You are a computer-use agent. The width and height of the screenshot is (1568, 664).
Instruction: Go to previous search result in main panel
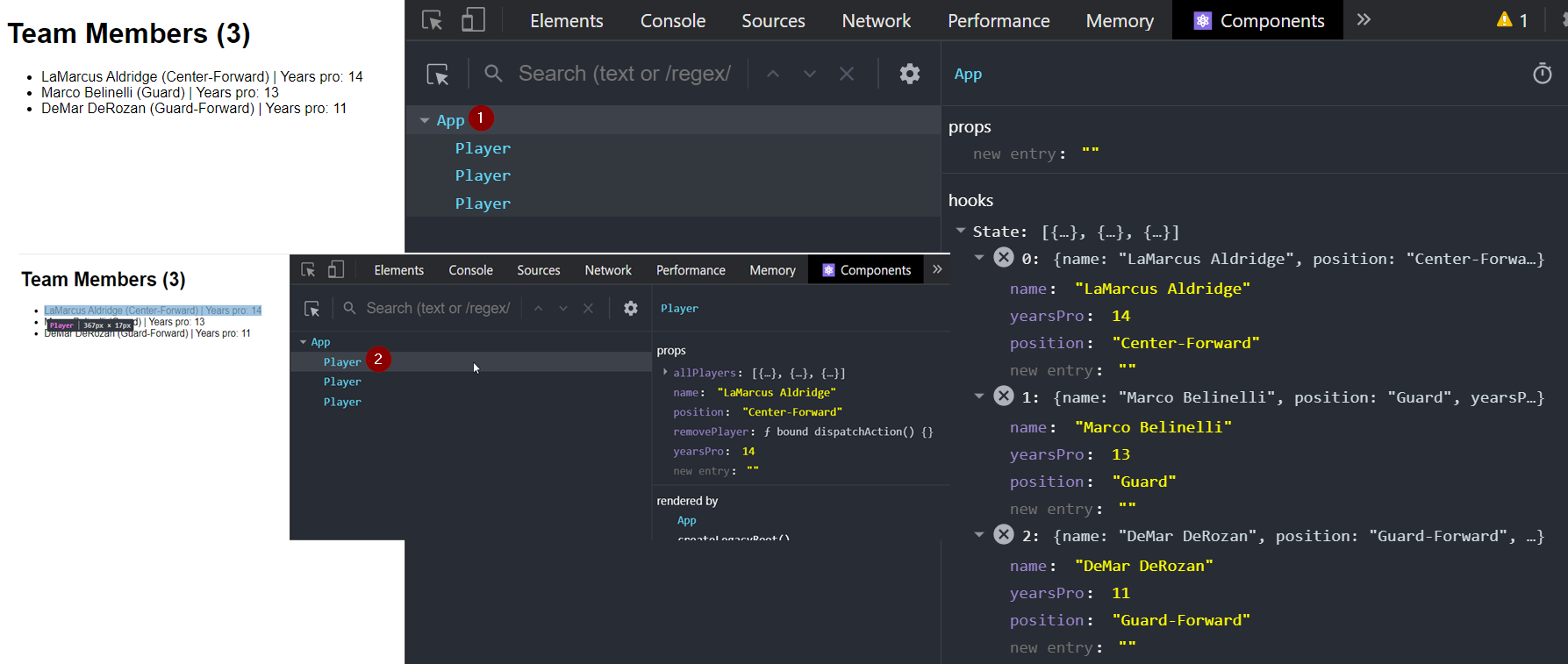click(x=773, y=74)
